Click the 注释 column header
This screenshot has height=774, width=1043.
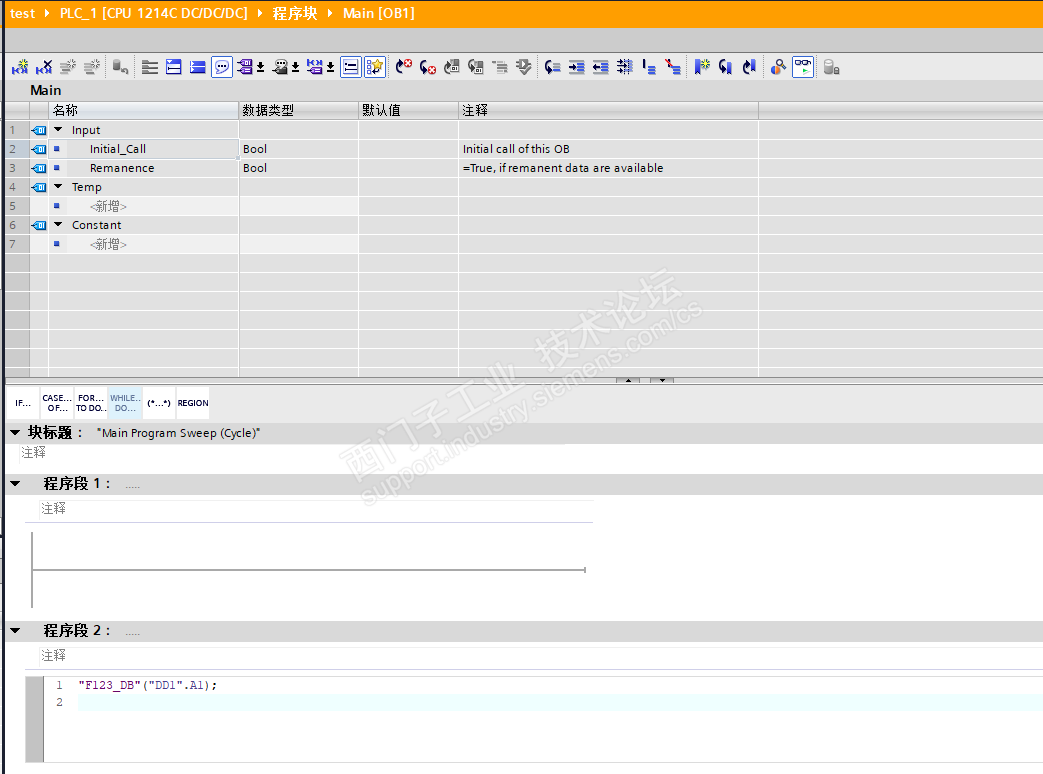pyautogui.click(x=609, y=110)
